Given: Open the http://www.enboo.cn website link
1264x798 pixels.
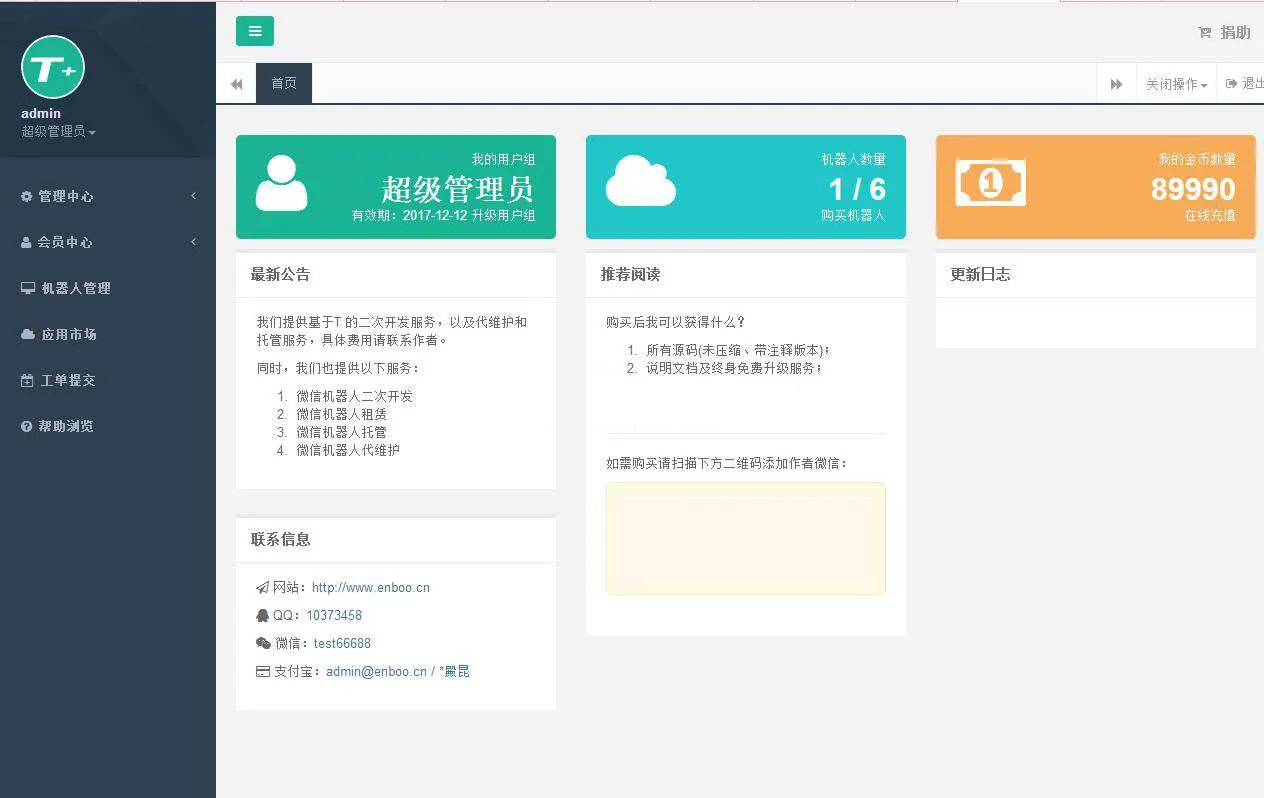Looking at the screenshot, I should tap(370, 588).
